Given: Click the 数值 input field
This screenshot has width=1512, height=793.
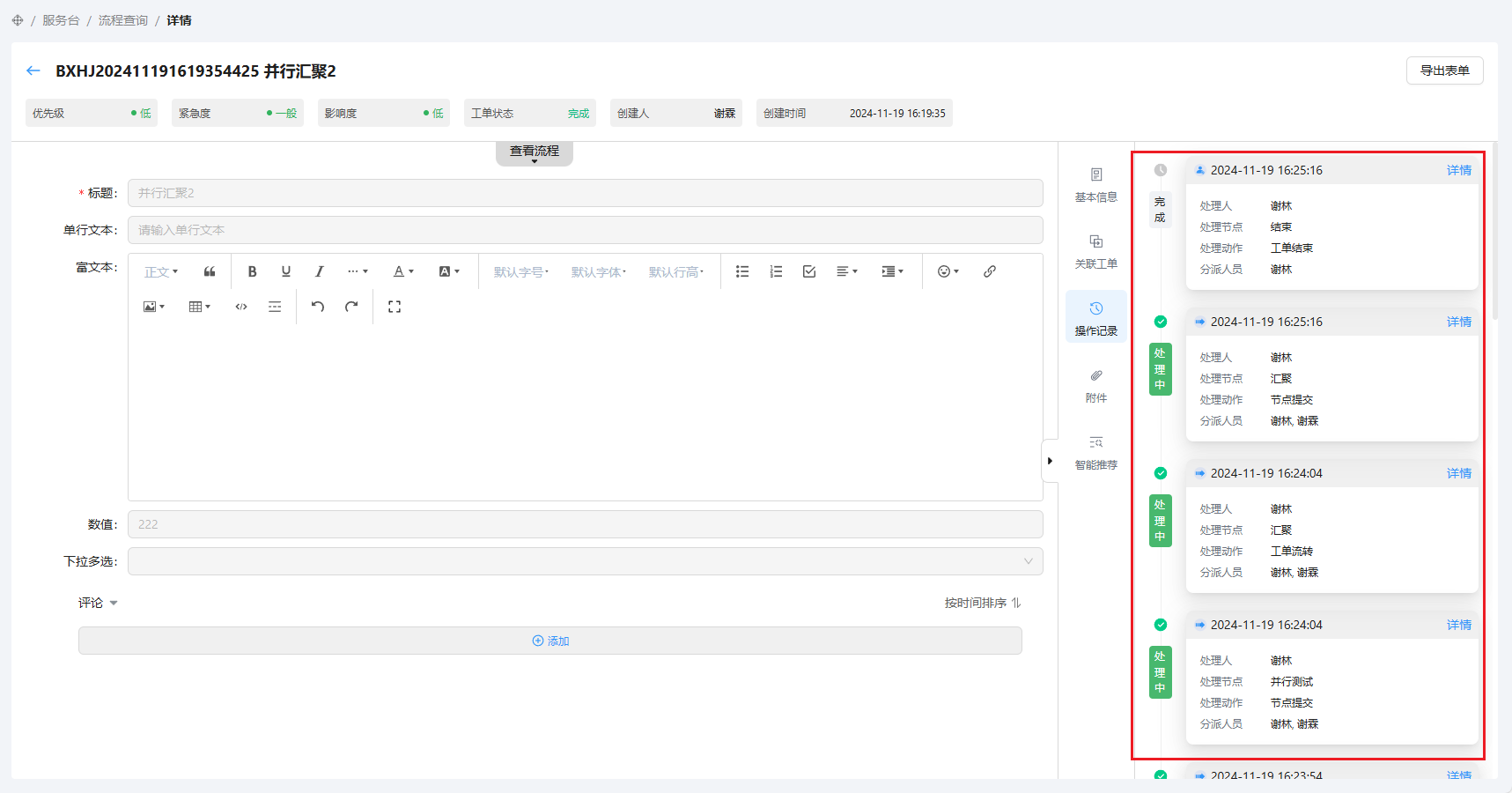Looking at the screenshot, I should (x=586, y=524).
